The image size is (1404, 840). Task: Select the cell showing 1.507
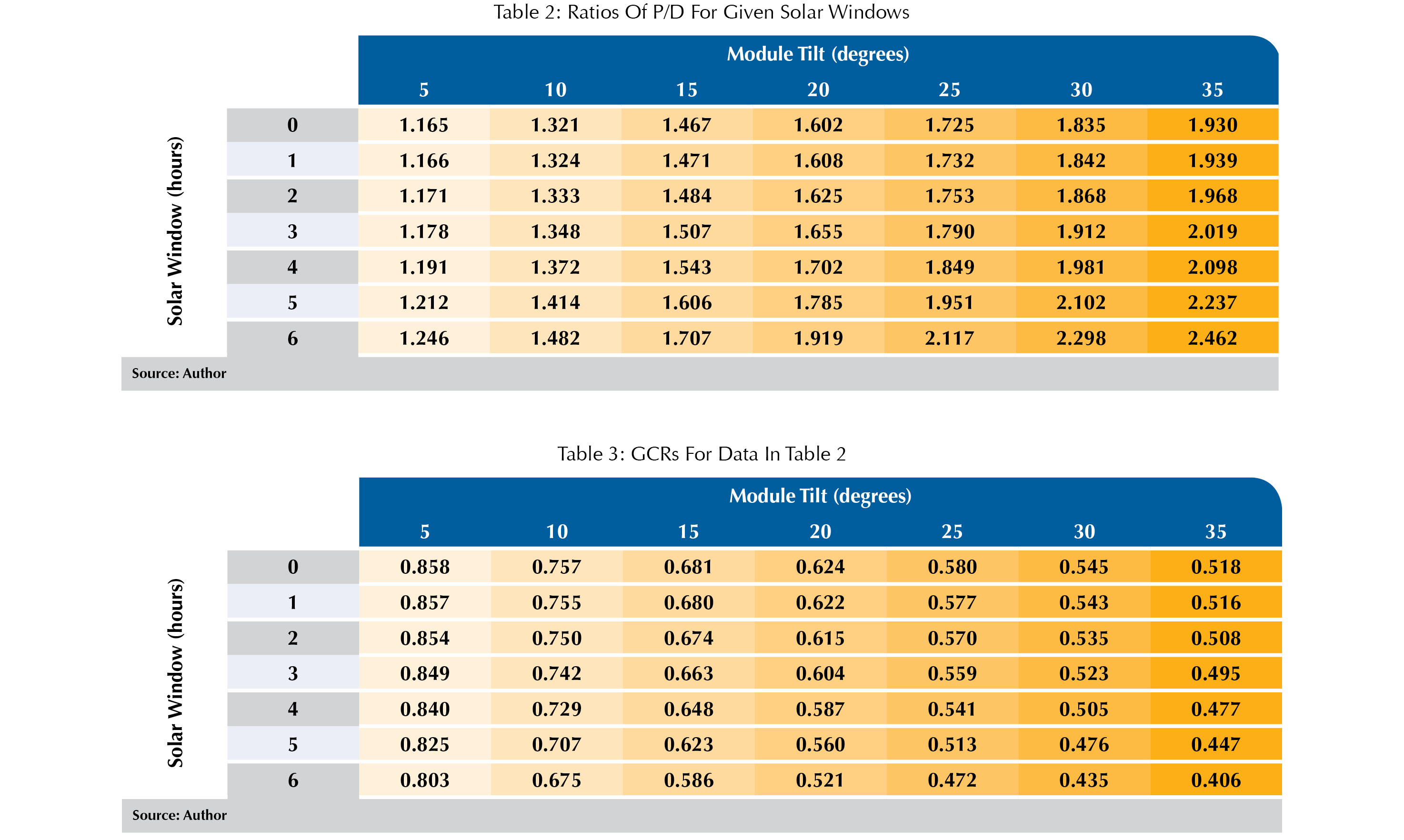coord(687,231)
